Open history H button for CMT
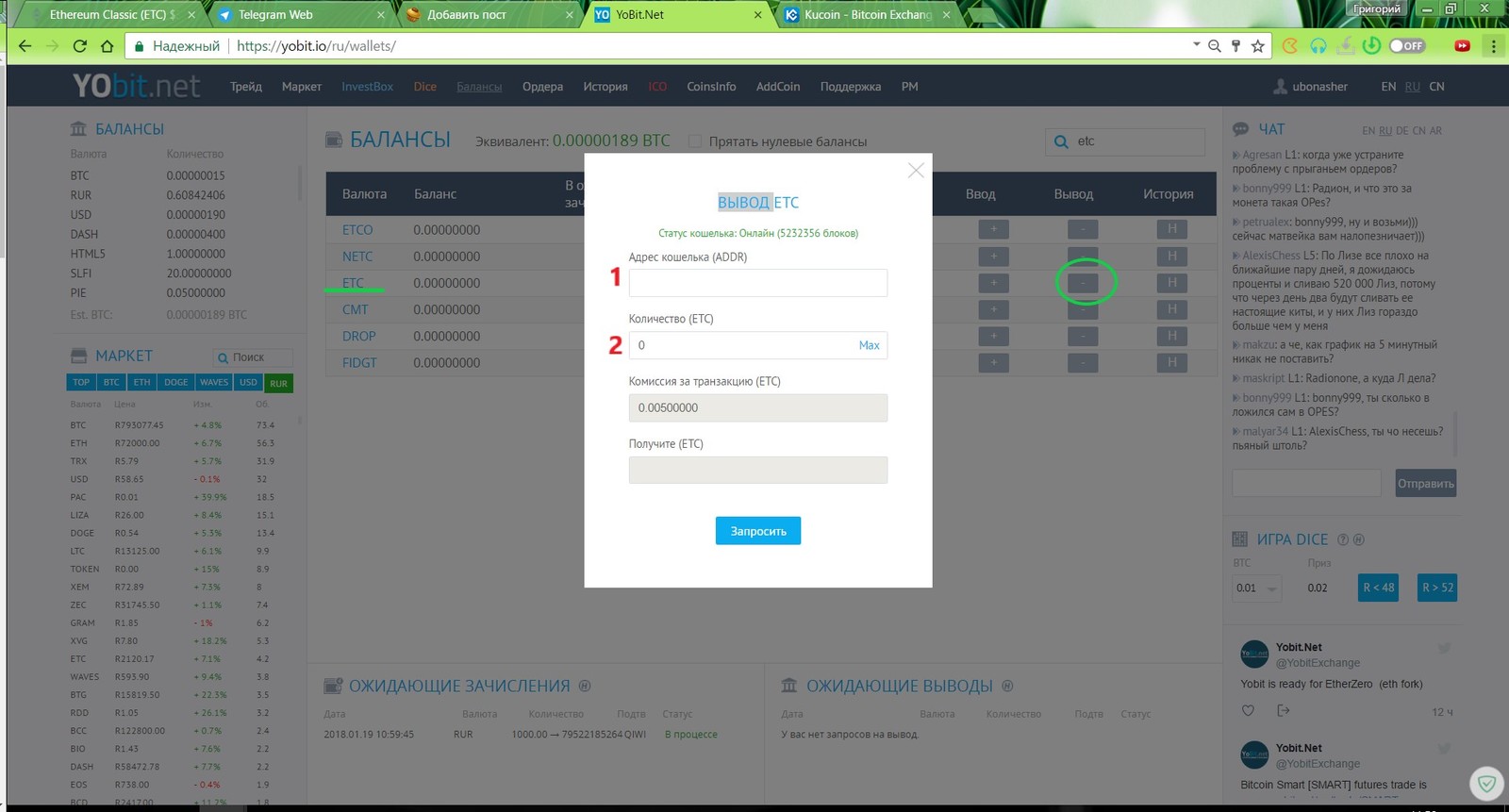This screenshot has width=1509, height=812. (x=1172, y=308)
